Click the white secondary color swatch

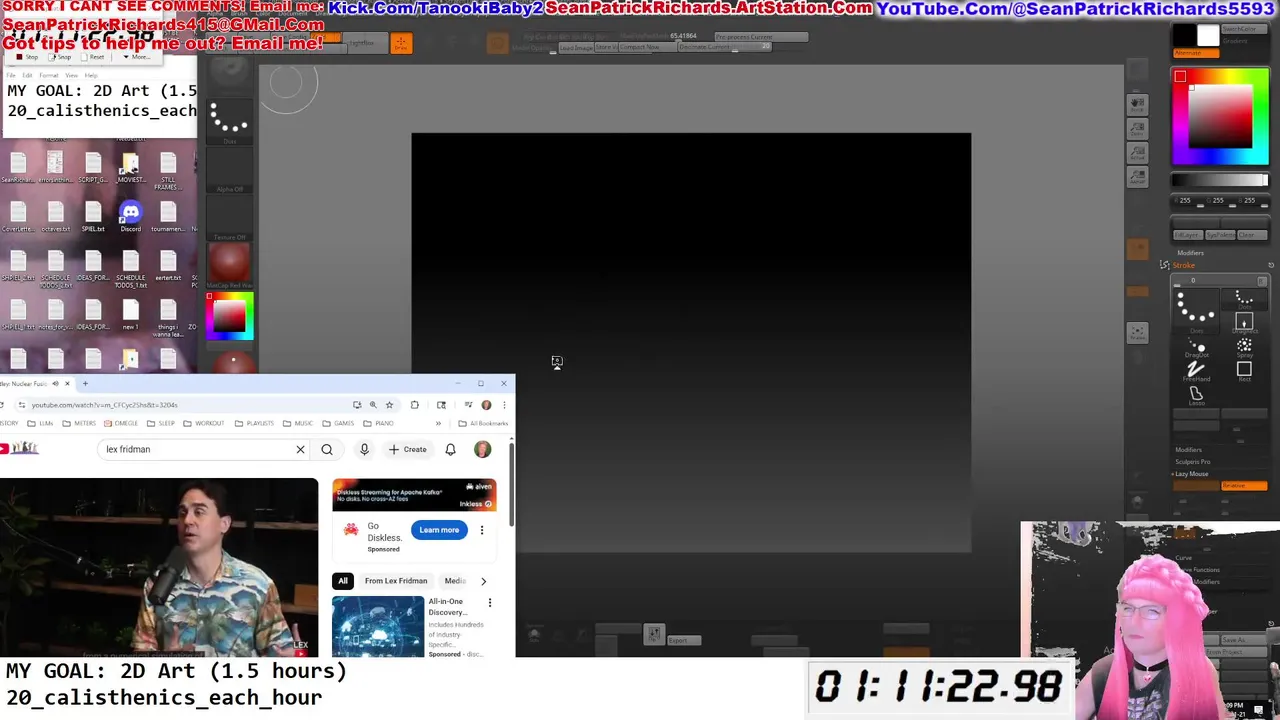click(x=1209, y=36)
